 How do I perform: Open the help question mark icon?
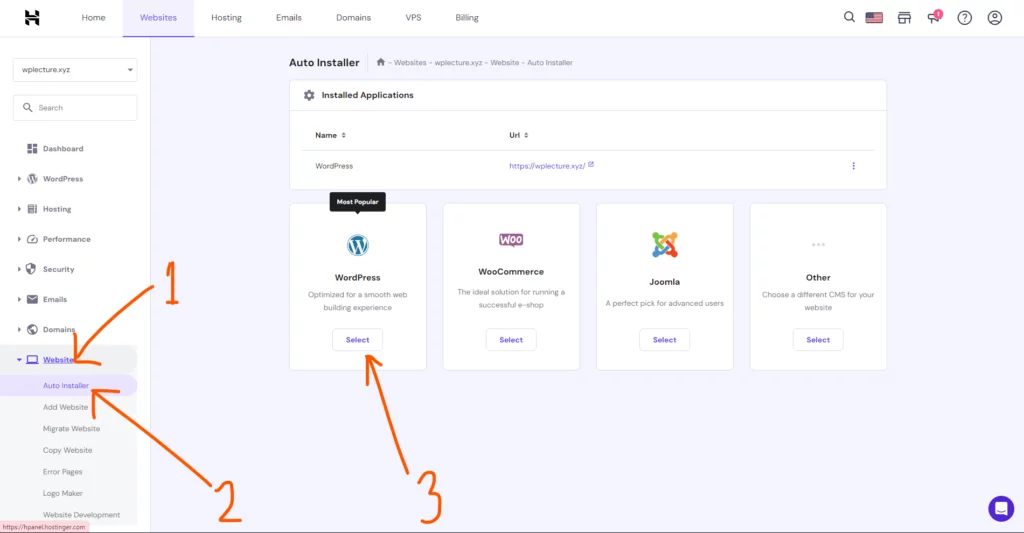click(965, 18)
